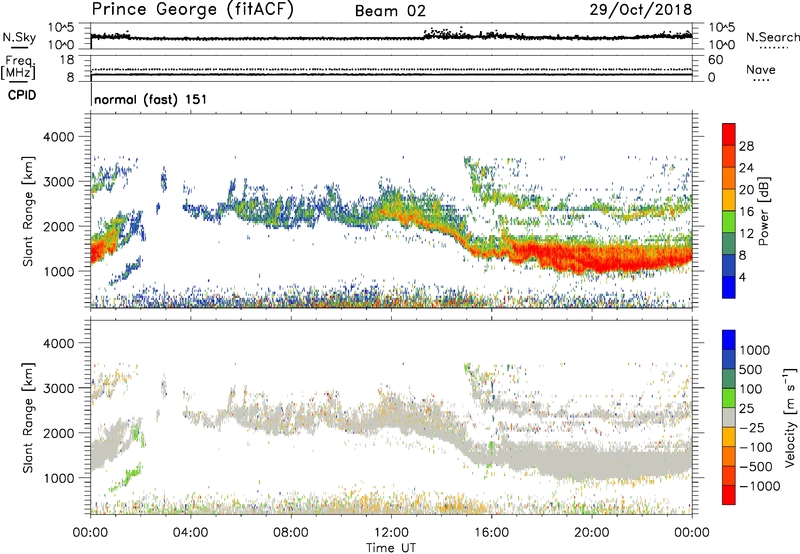Image resolution: width=800 pixels, height=554 pixels.
Task: Click the '60' Nave axis label
Action: point(716,60)
